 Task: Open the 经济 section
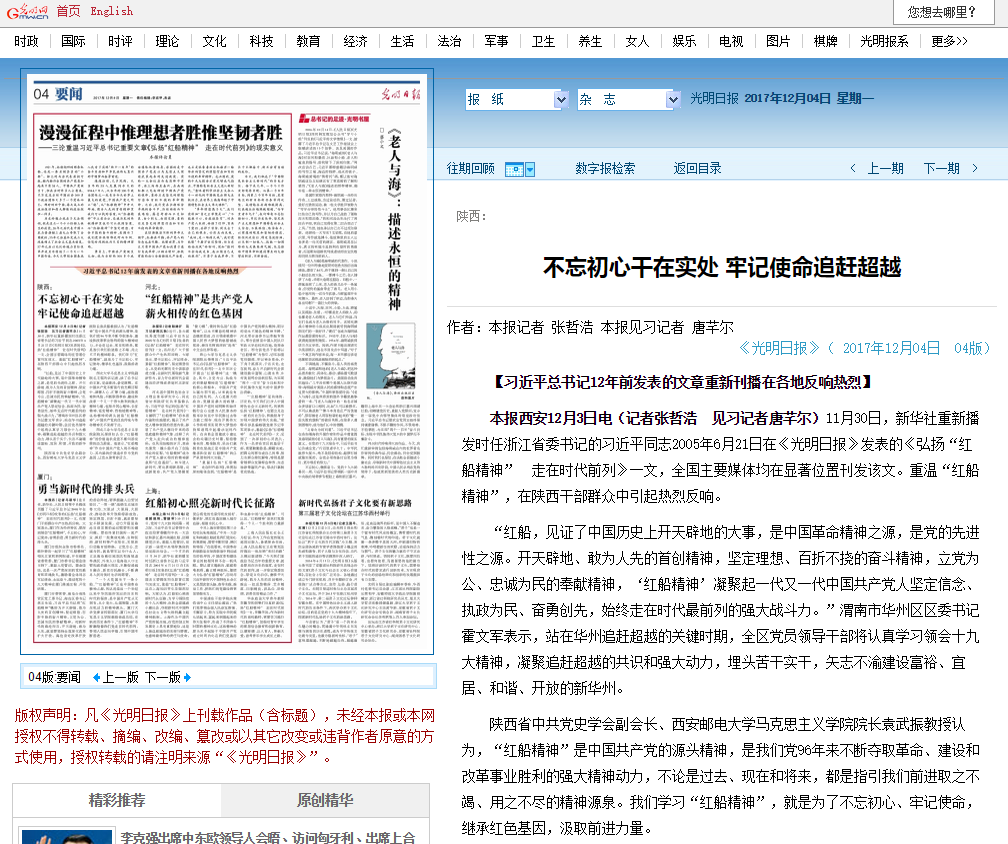tap(356, 41)
